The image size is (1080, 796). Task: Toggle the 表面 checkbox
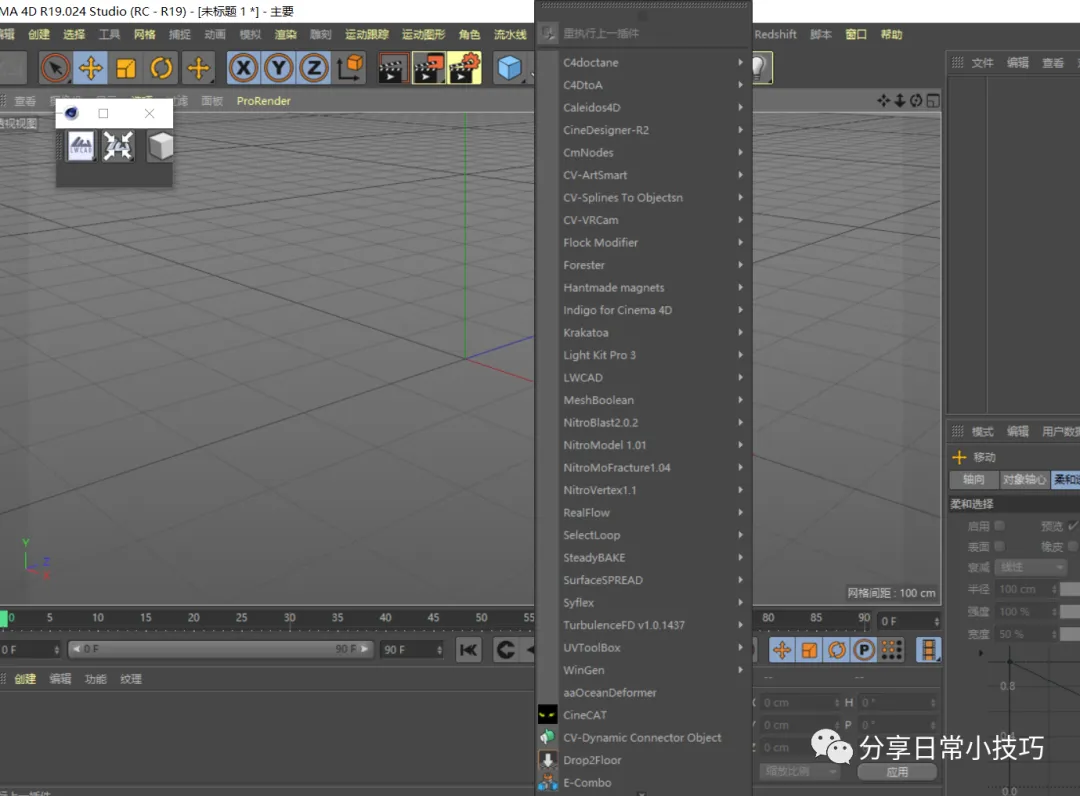point(999,546)
